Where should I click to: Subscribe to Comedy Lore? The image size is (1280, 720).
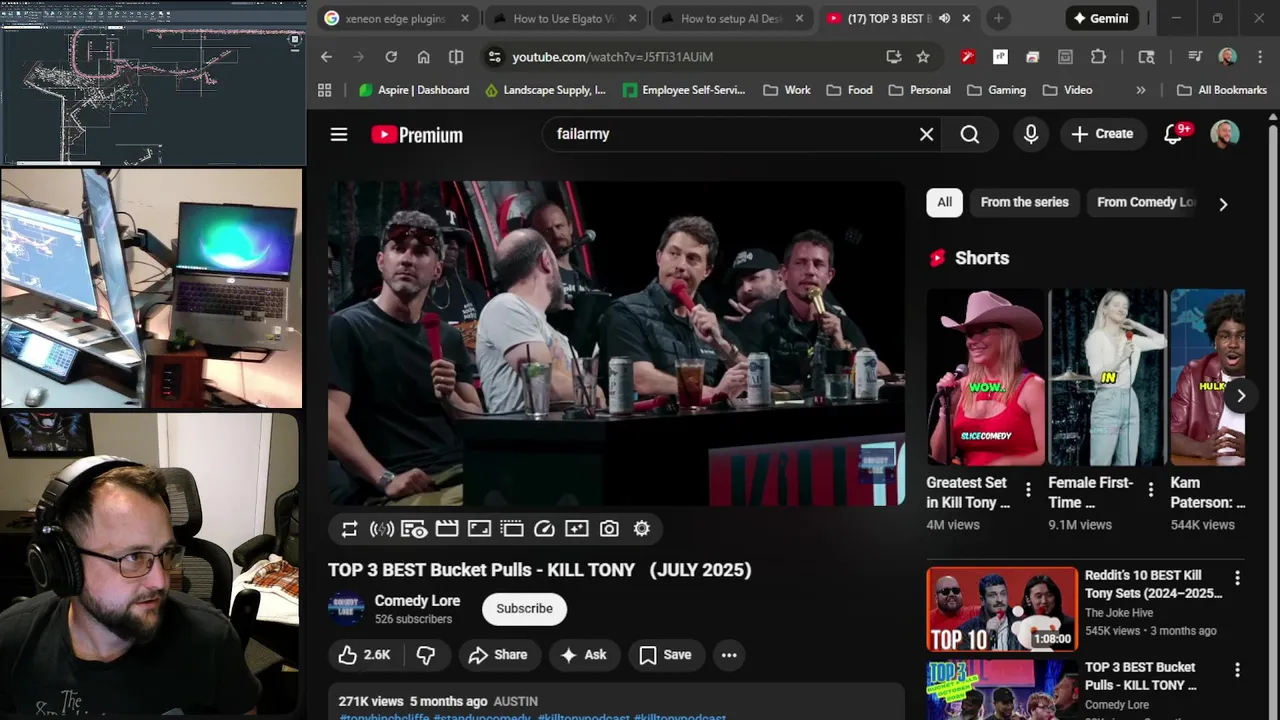point(524,609)
